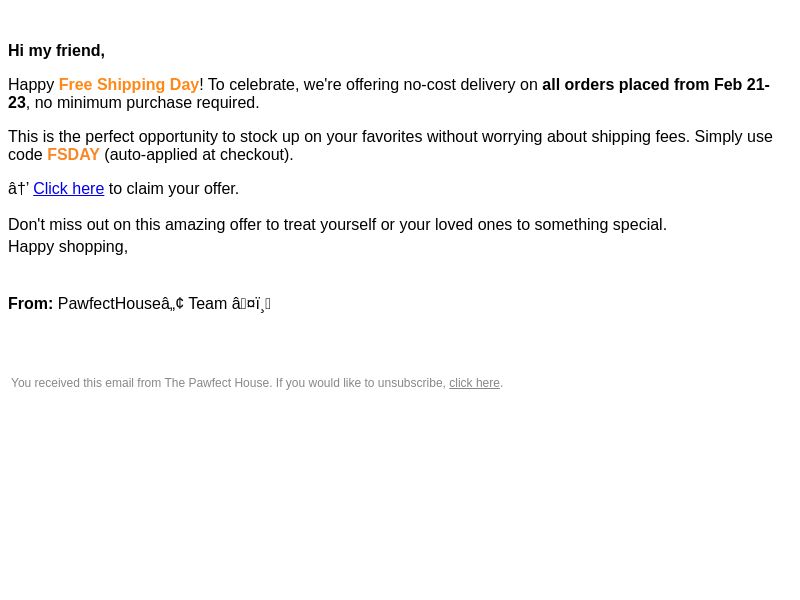The width and height of the screenshot is (800, 600).
Task: Click the garbled heart symbol after Team
Action: pyautogui.click(x=251, y=304)
